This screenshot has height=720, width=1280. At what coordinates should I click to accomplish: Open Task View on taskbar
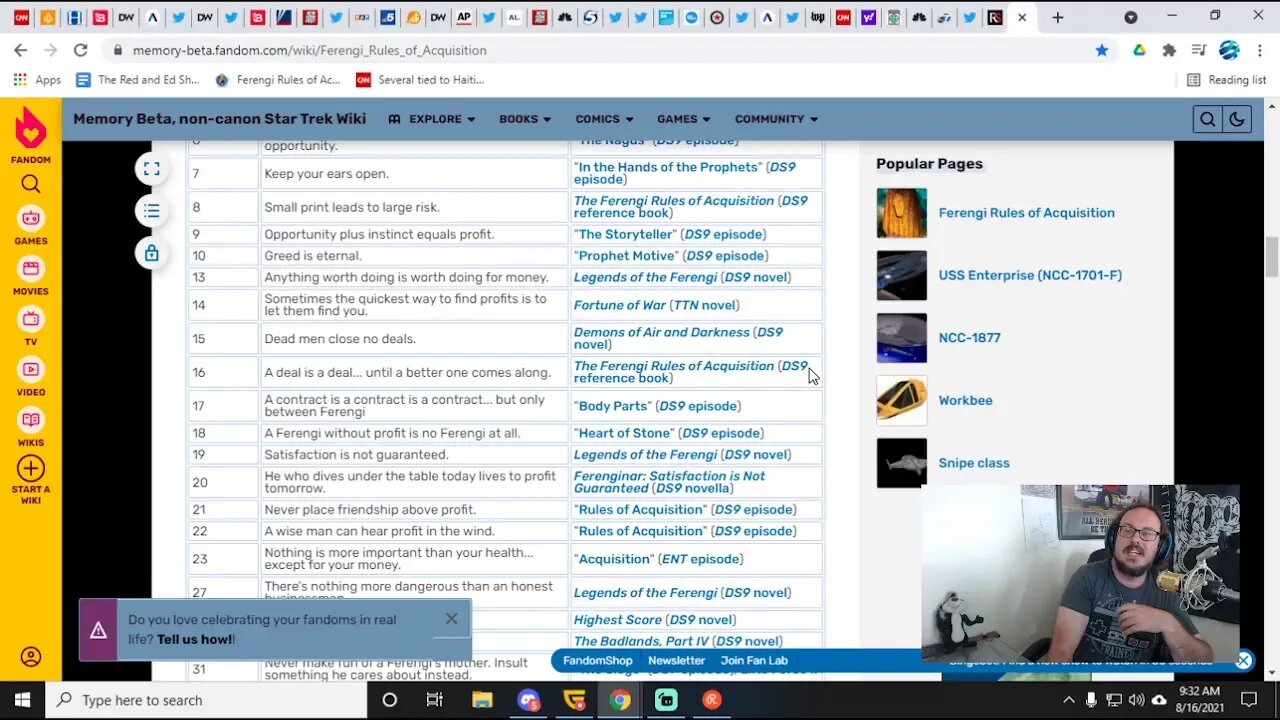tap(434, 700)
